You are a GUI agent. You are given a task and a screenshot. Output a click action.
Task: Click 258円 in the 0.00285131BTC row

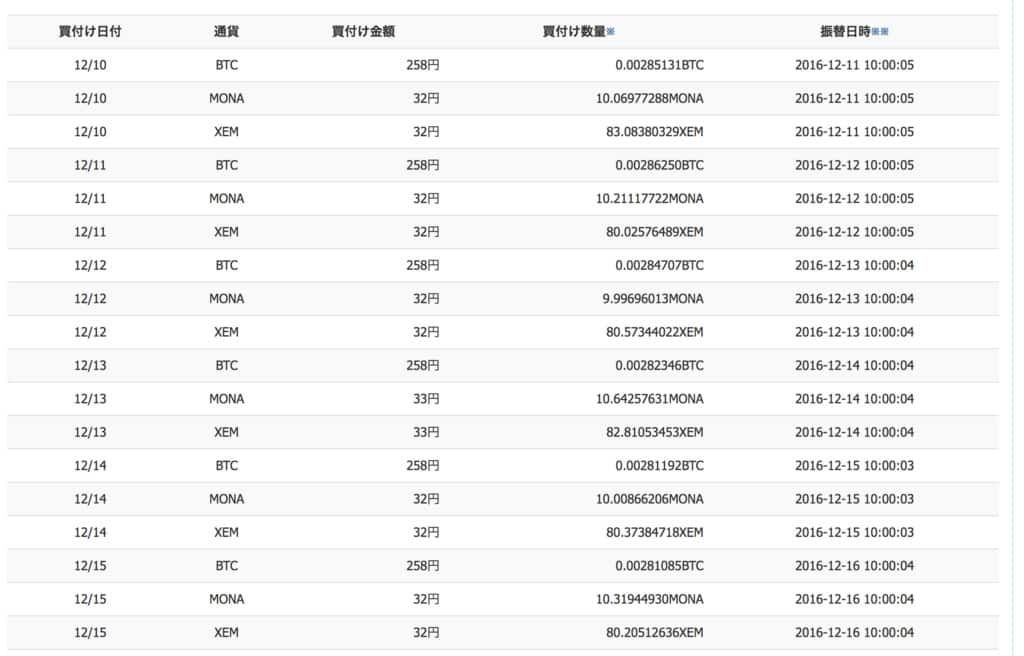(x=423, y=65)
